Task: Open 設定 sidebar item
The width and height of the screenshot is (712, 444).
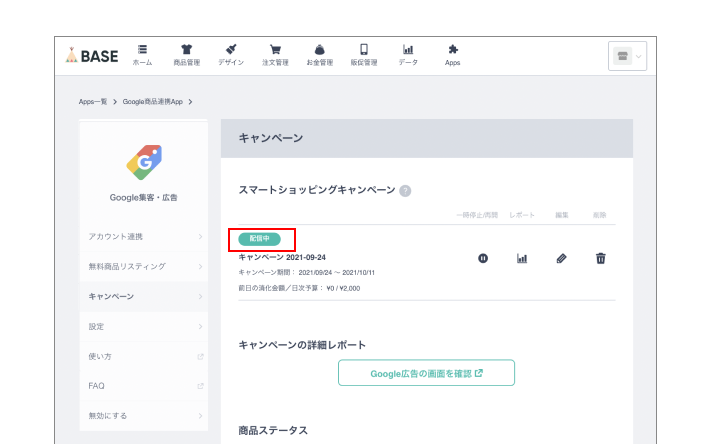Action: [x=143, y=326]
